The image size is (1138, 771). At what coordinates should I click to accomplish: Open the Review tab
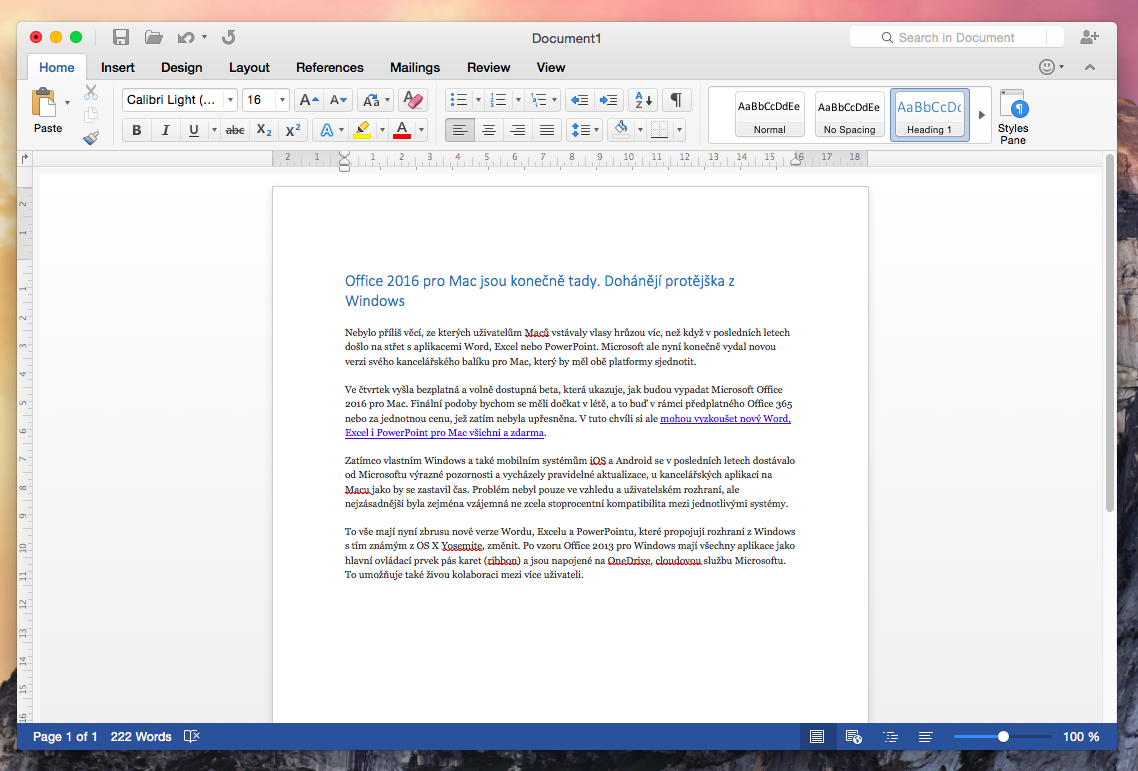[x=488, y=68]
